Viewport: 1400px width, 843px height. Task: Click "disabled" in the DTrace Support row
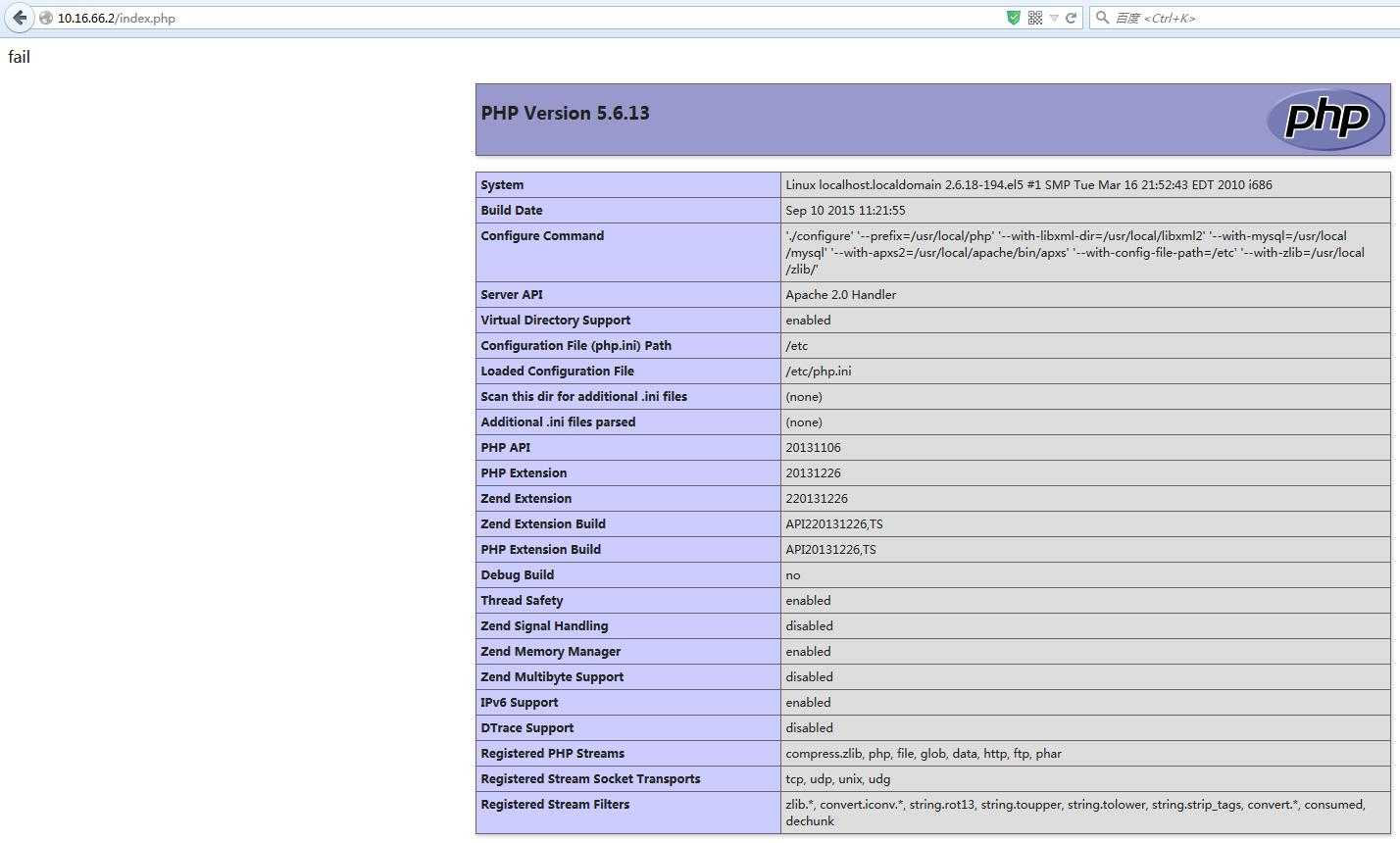click(x=809, y=727)
